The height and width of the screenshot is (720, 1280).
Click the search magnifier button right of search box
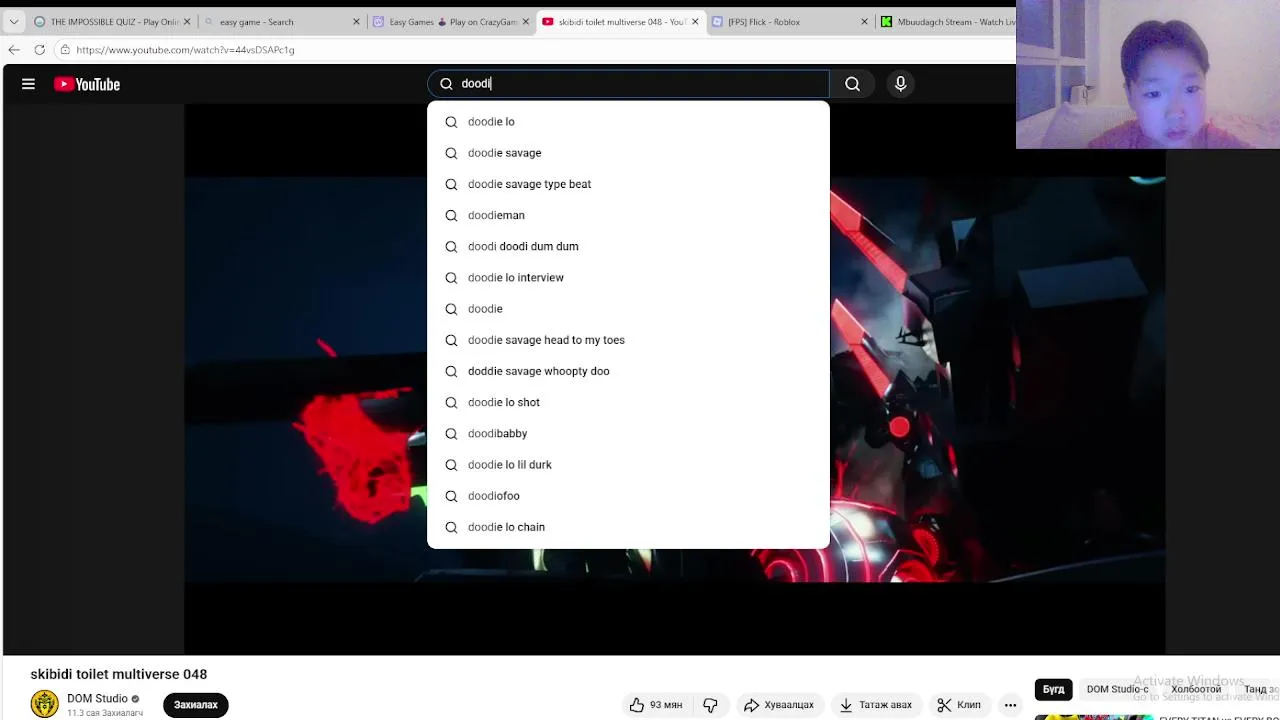(x=852, y=85)
